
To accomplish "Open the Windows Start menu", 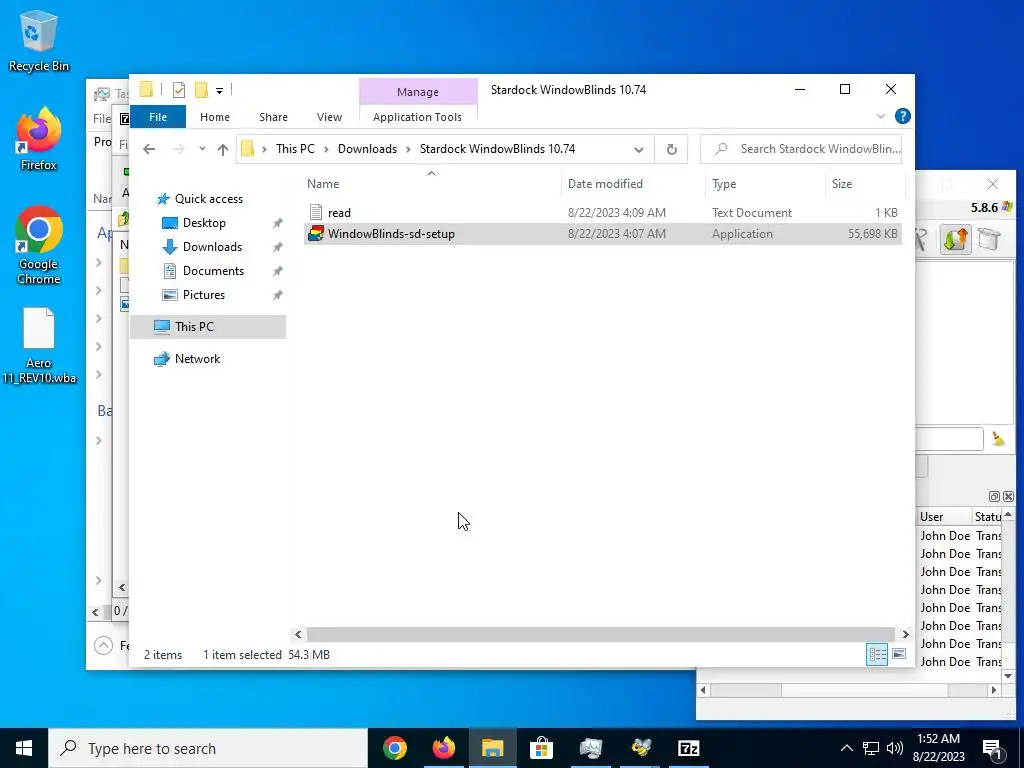I will (x=24, y=748).
